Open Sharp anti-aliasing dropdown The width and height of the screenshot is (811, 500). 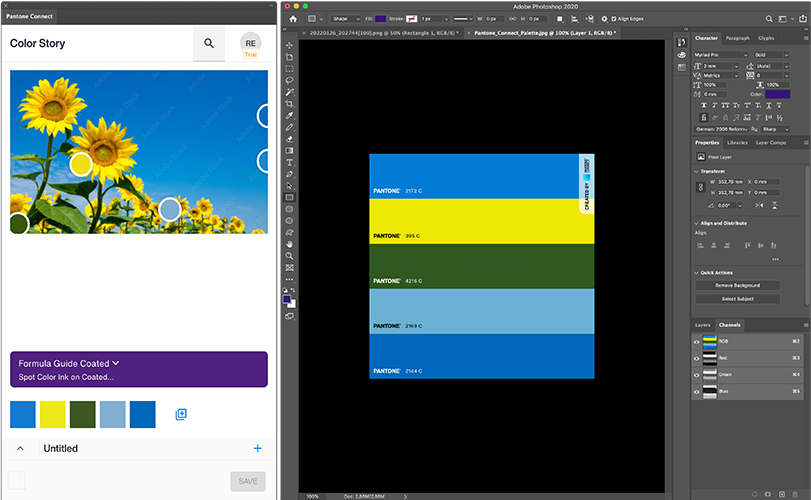tap(775, 129)
